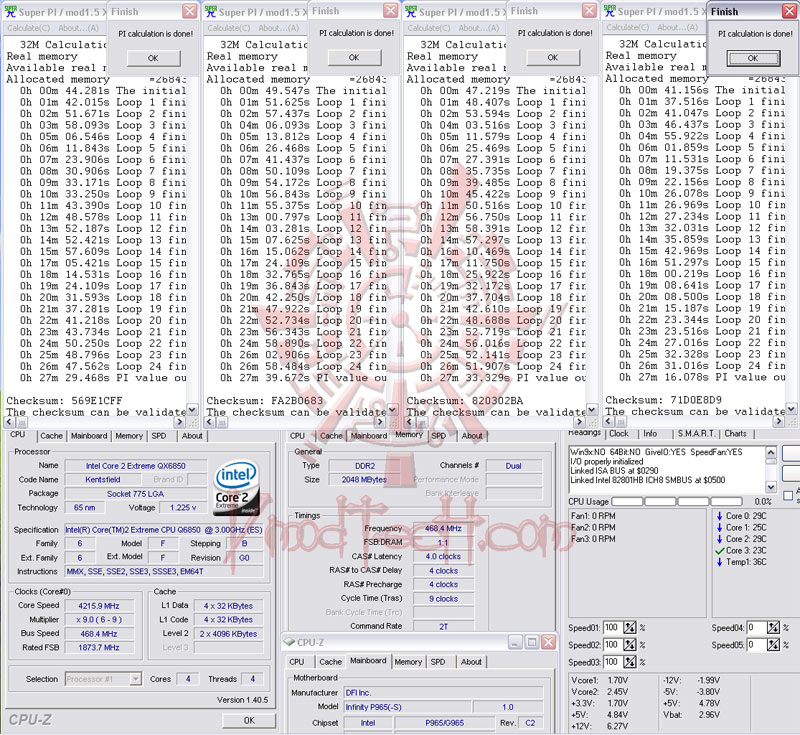Click the Code Name value Kentsfield

[x=103, y=479]
